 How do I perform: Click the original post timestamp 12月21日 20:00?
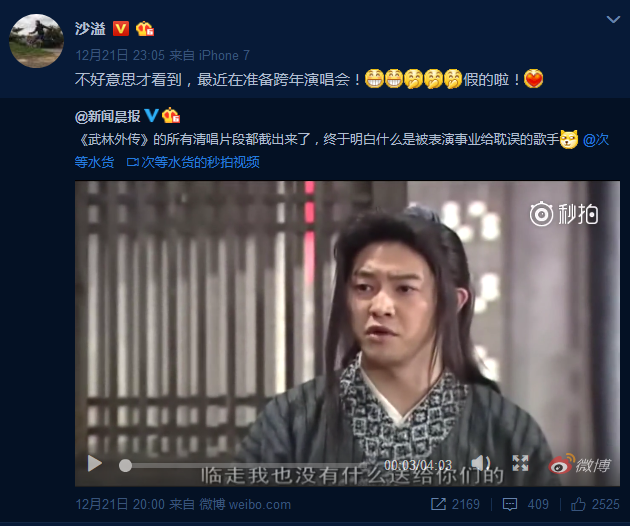tap(120, 505)
